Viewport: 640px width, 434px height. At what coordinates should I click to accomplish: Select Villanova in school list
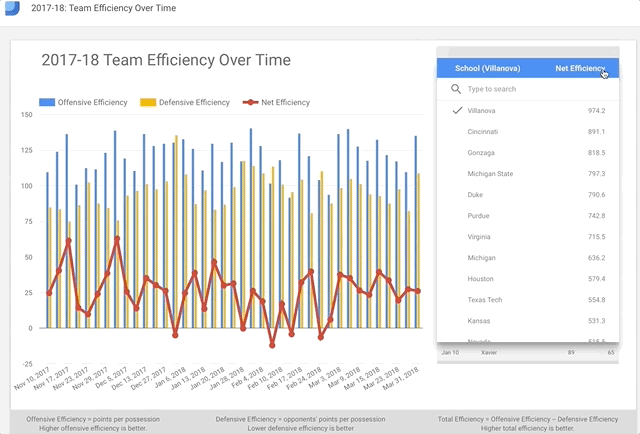(528, 111)
